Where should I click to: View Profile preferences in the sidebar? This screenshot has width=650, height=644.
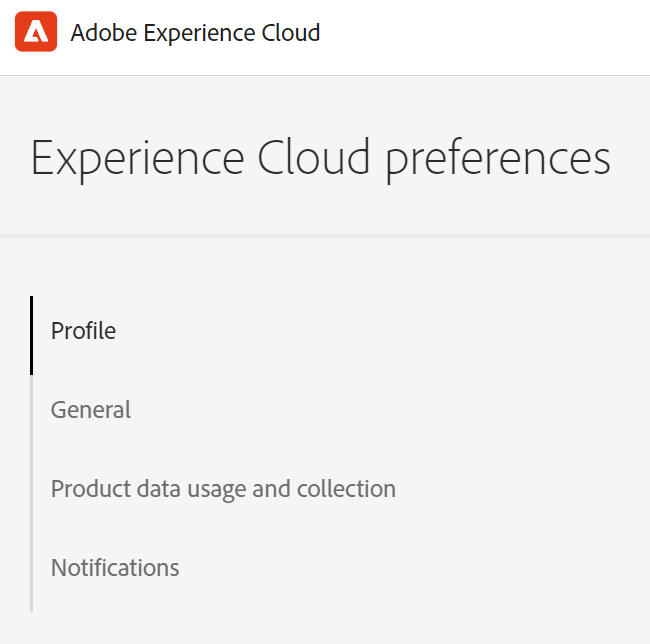coord(84,330)
